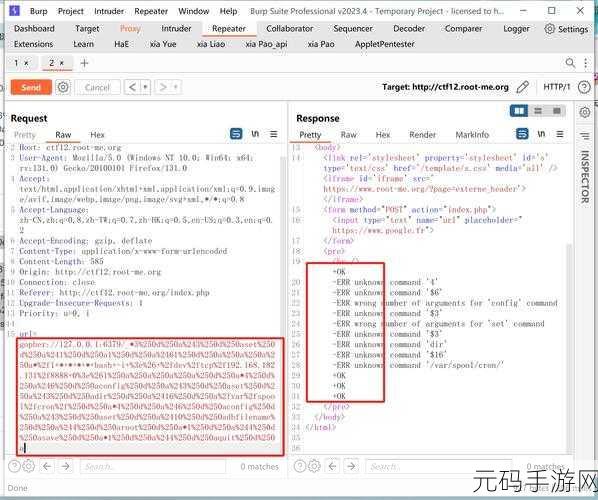Open the Window menu
This screenshot has width=598, height=500.
click(x=194, y=11)
